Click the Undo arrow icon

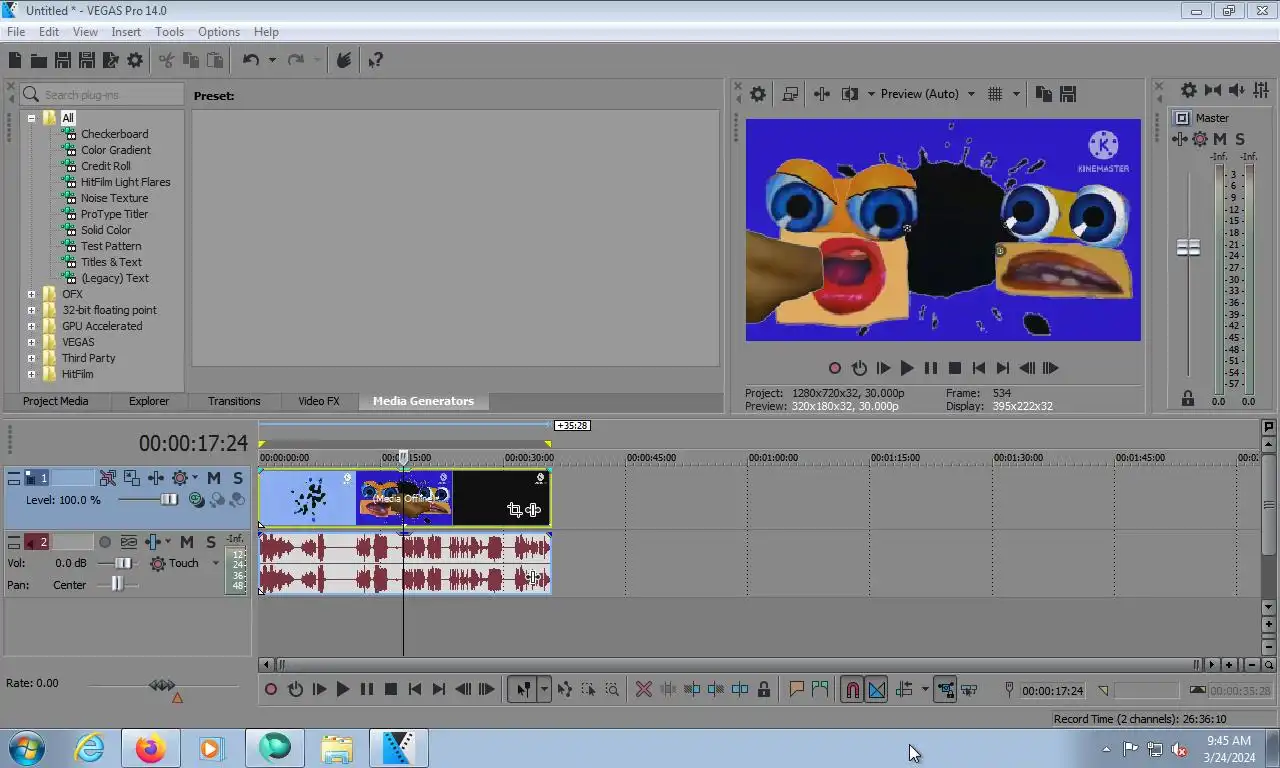[251, 61]
